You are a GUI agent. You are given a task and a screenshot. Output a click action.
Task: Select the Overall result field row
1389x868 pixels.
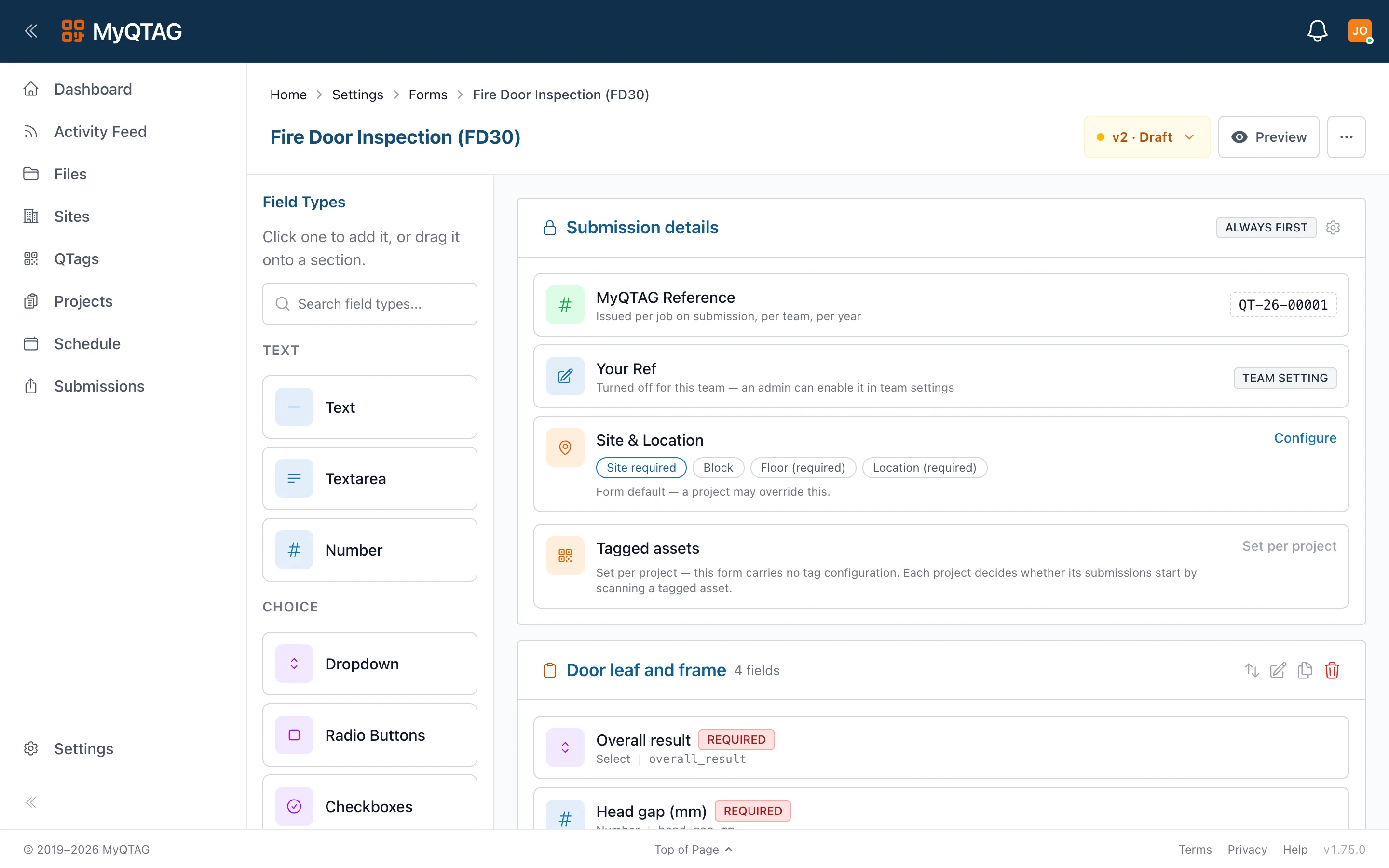pyautogui.click(x=941, y=747)
